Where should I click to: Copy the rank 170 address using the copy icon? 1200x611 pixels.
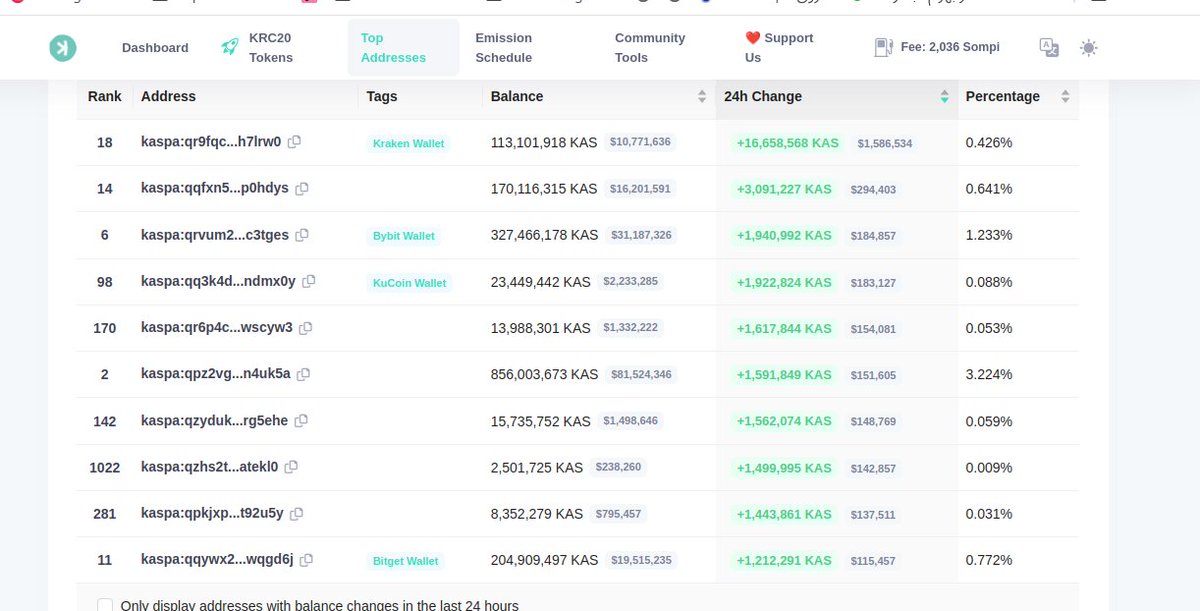(x=306, y=328)
